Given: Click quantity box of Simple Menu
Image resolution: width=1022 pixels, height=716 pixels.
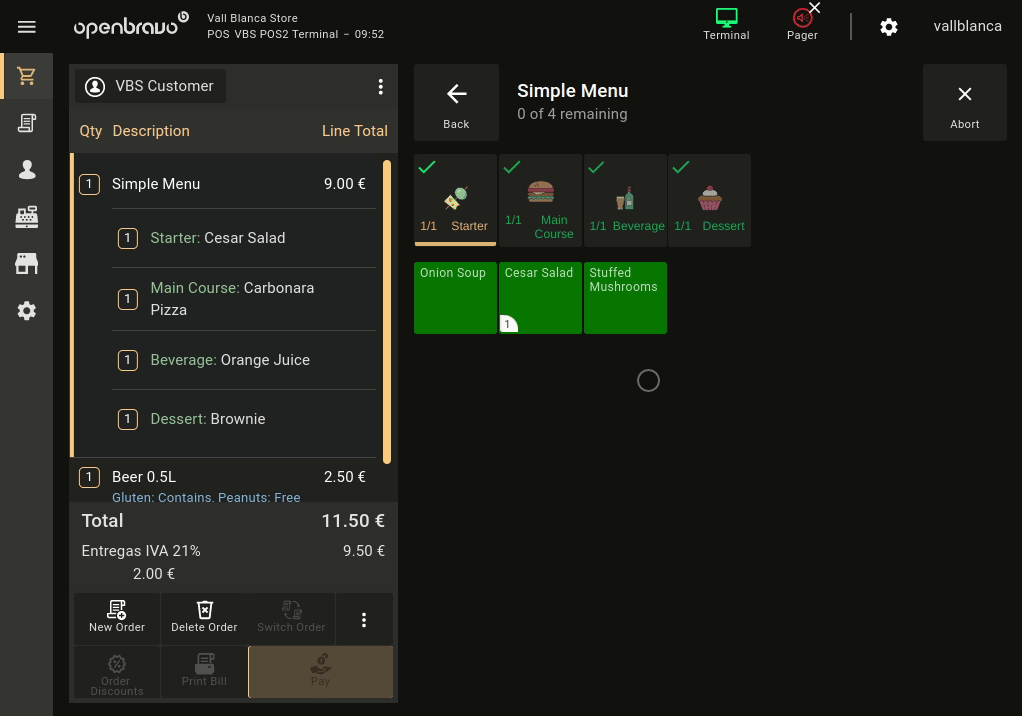Looking at the screenshot, I should [89, 184].
